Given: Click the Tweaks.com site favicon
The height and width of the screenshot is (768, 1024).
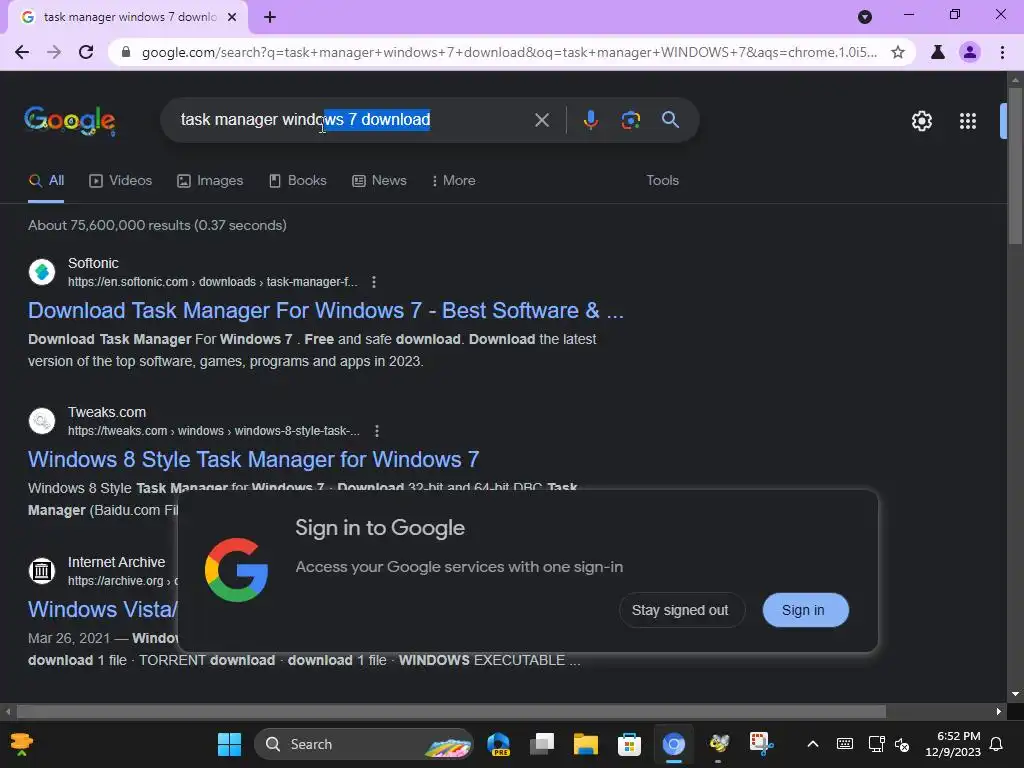Looking at the screenshot, I should click(42, 421).
